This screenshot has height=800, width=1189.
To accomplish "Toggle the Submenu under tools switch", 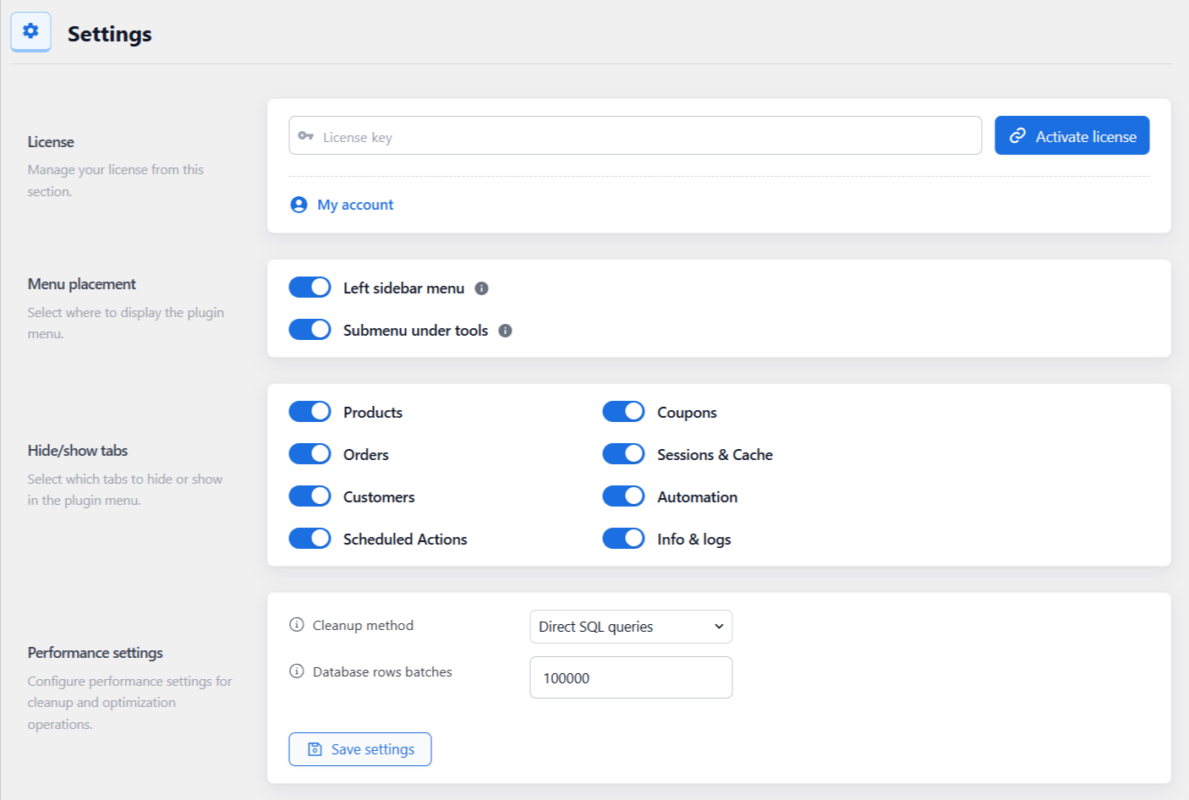I will pyautogui.click(x=310, y=330).
